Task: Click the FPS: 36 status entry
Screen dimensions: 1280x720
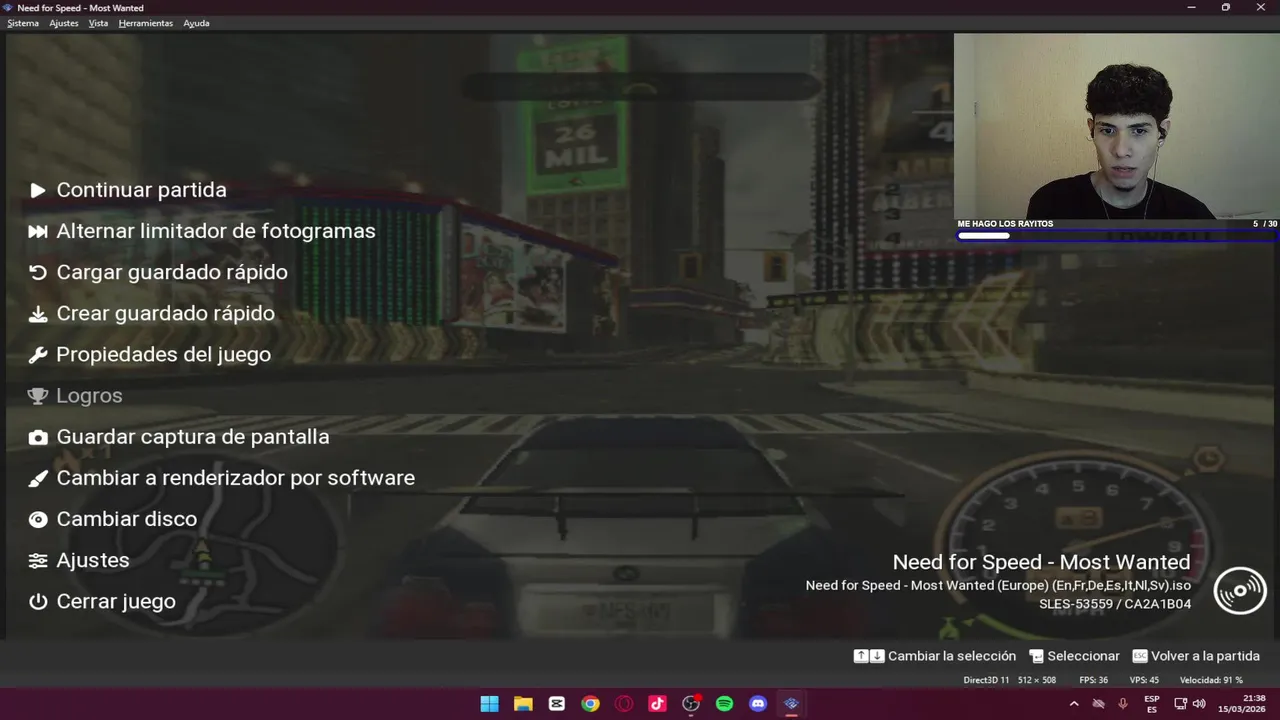Action: point(1094,680)
